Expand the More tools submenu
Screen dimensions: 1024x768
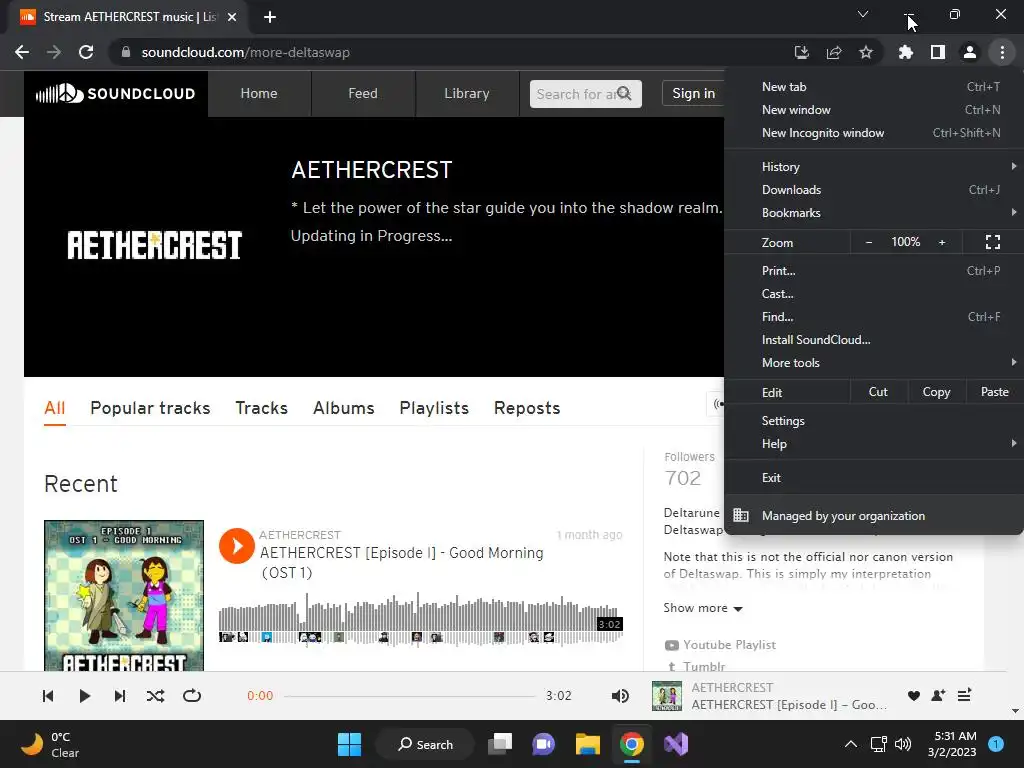(874, 362)
